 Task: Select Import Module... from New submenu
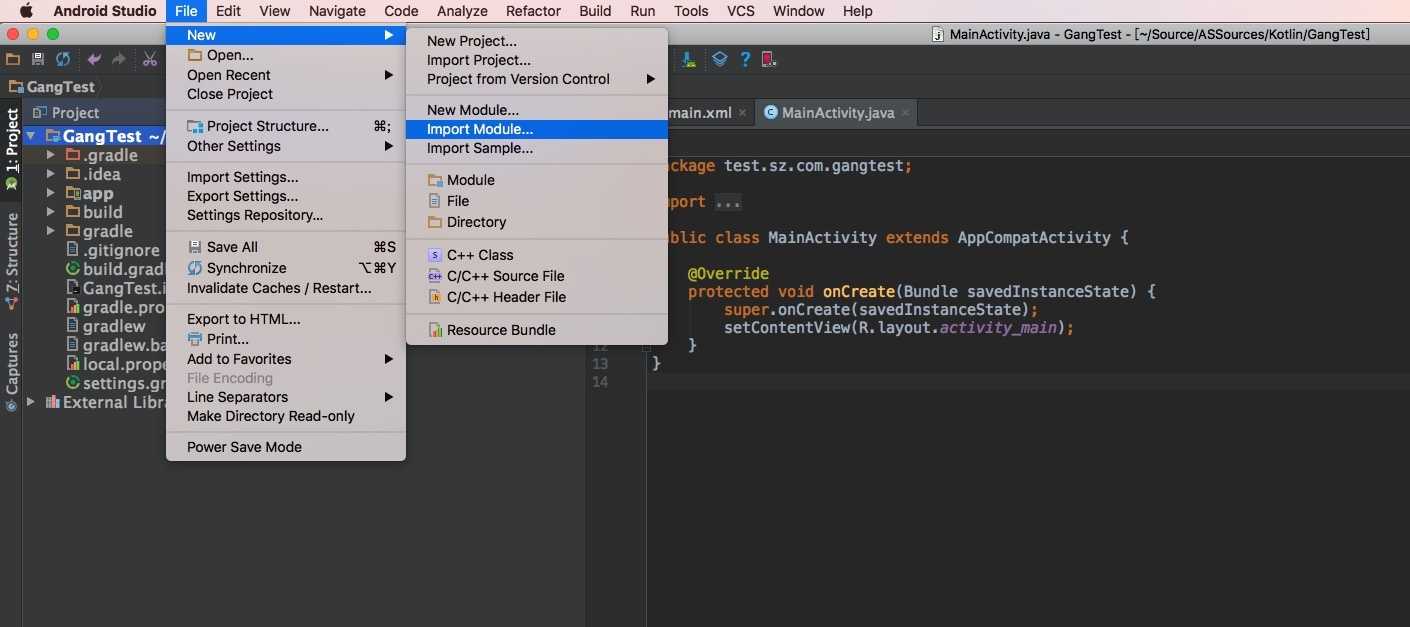537,129
